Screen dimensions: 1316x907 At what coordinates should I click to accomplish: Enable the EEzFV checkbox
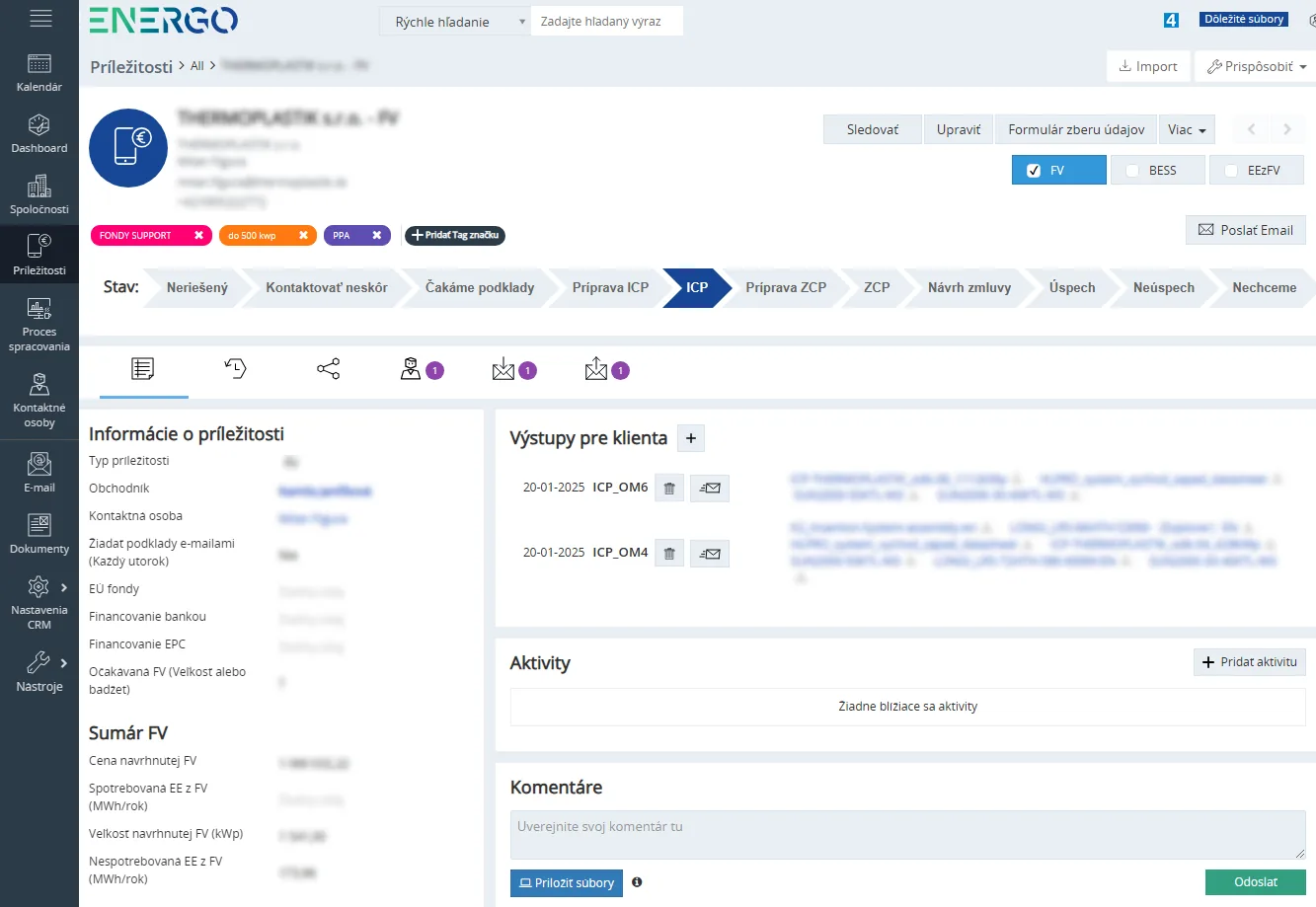coord(1231,171)
